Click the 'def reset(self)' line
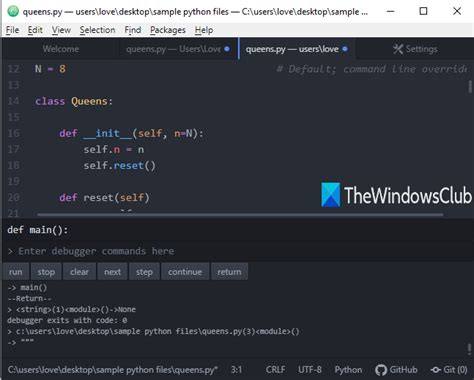474x380 pixels. (x=104, y=198)
